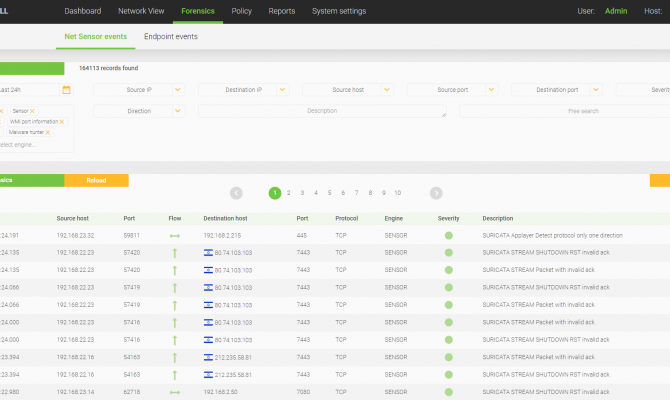This screenshot has height=400, width=670.
Task: Focus the Description filter field
Action: [x=322, y=111]
